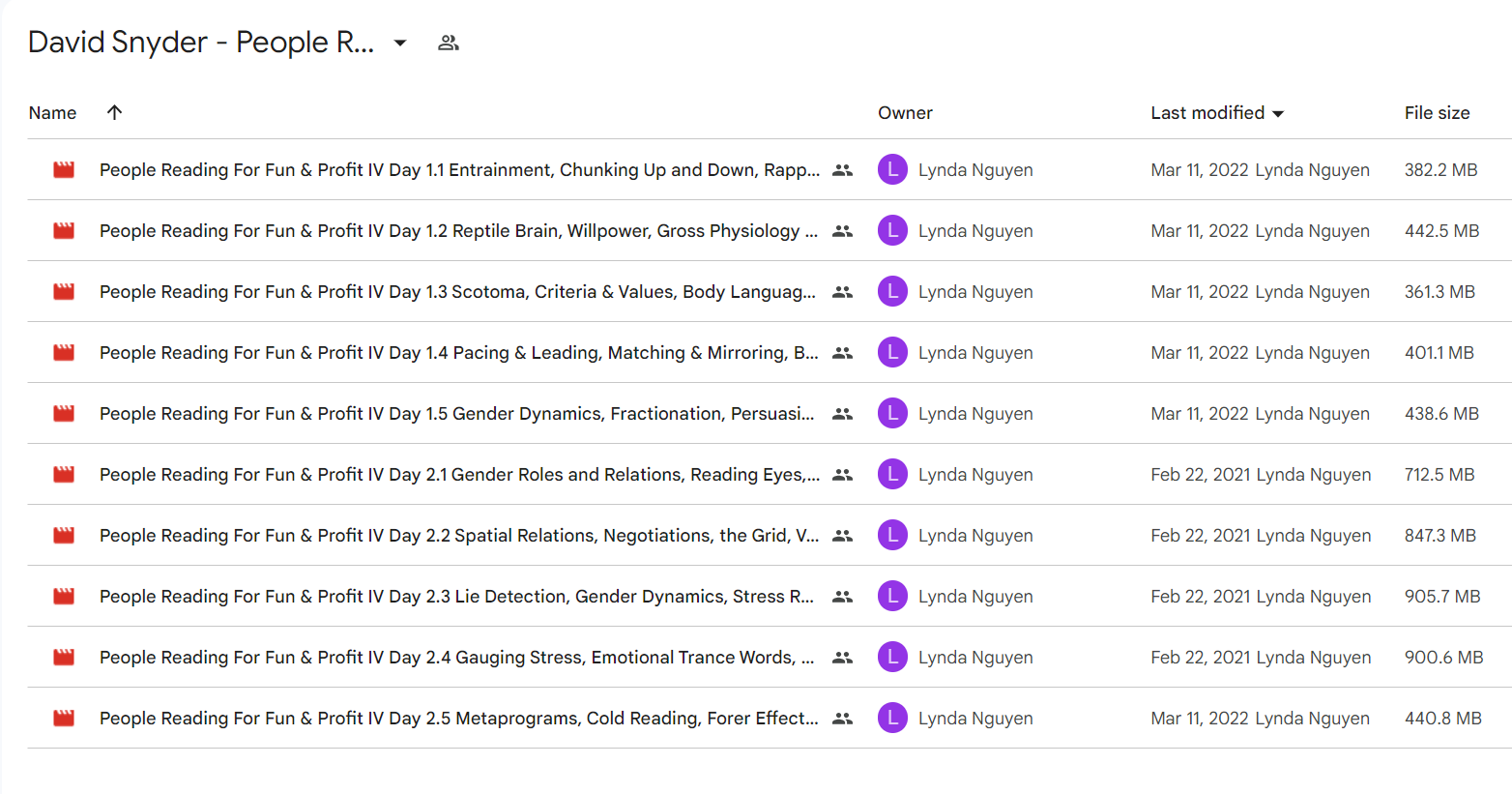Click Feb 22, 2021 date on Day 2.2 row
1512x794 pixels.
coord(1201,536)
